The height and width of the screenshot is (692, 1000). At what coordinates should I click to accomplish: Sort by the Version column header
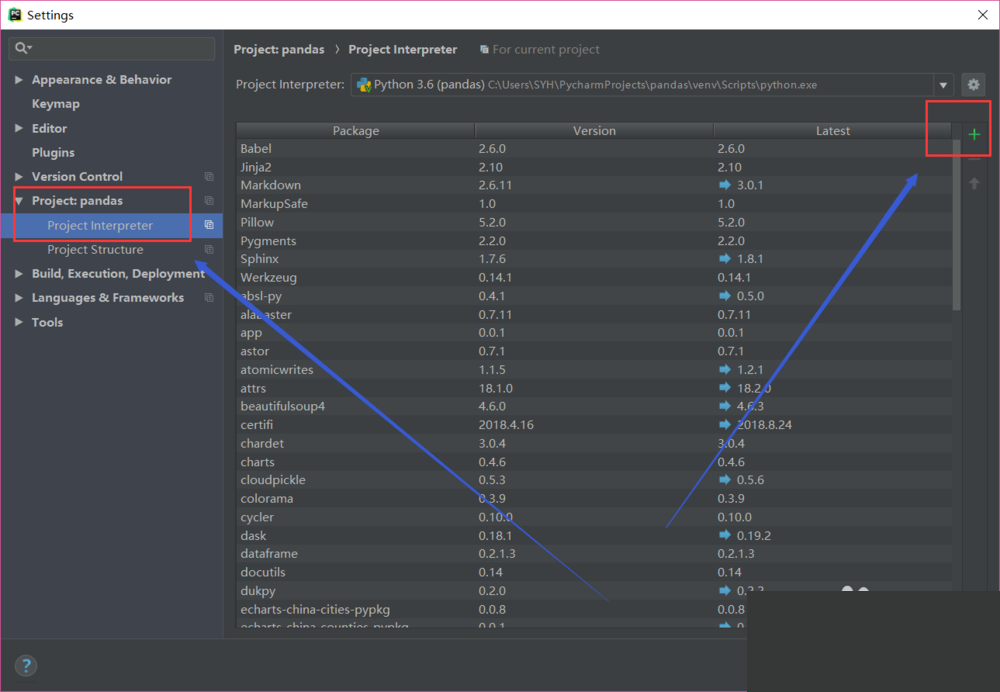(x=594, y=131)
